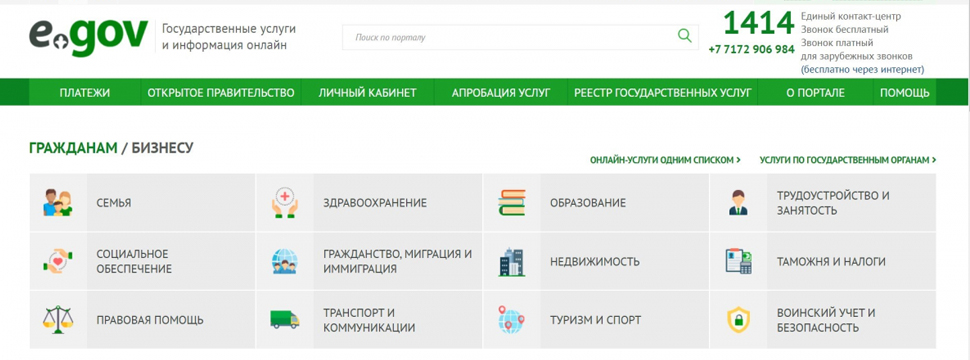Viewport: 970px width, 360px height.
Task: Open Реестр государственных услуг
Action: [x=663, y=93]
